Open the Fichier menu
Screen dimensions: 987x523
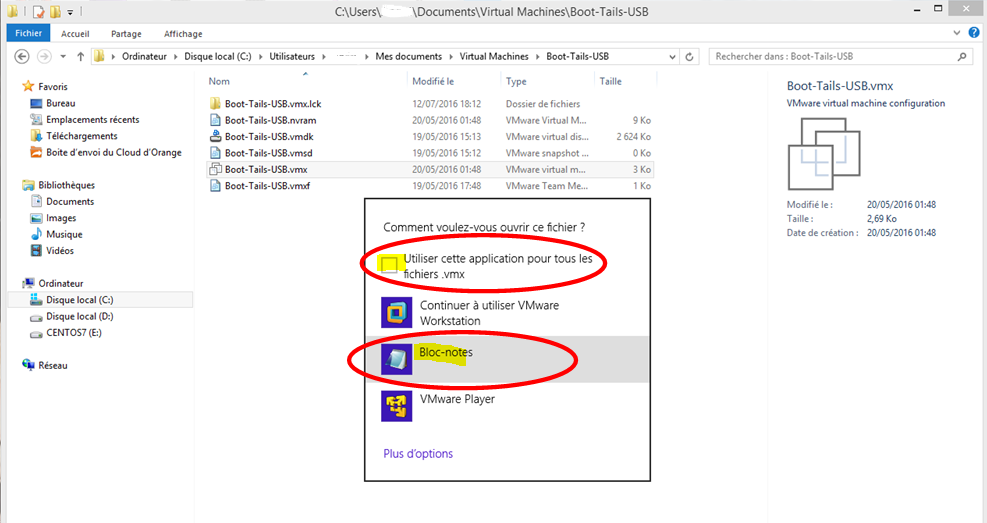(28, 33)
